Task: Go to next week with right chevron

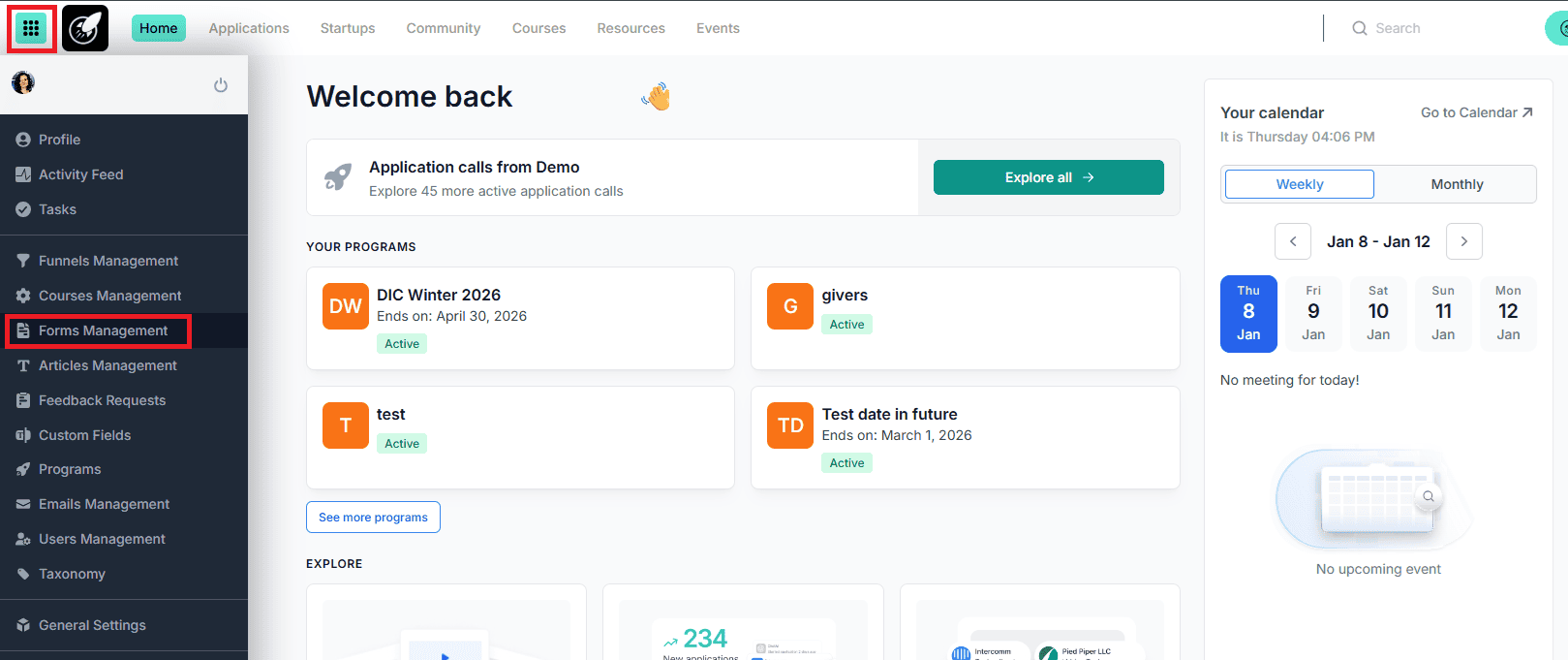Action: pyautogui.click(x=1464, y=241)
